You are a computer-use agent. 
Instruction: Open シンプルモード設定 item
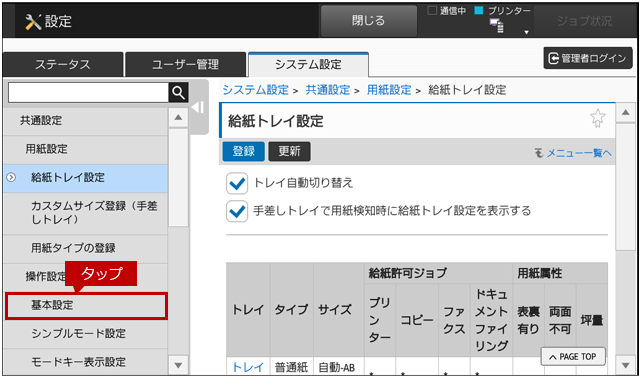[x=85, y=334]
